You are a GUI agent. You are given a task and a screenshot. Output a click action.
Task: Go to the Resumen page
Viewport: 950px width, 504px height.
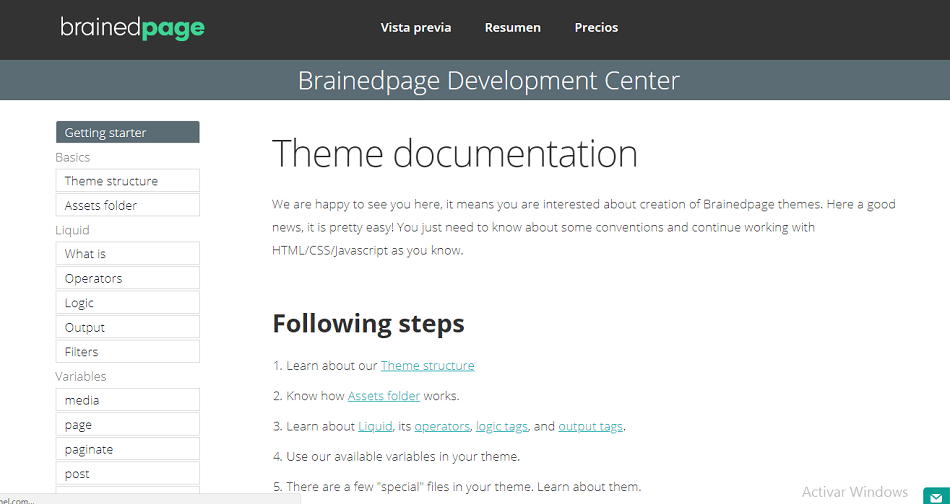tap(513, 28)
